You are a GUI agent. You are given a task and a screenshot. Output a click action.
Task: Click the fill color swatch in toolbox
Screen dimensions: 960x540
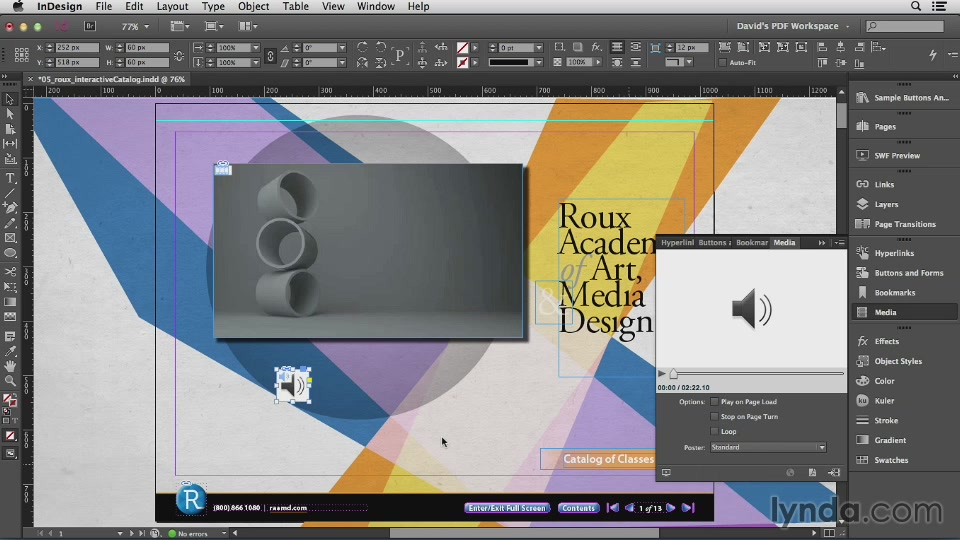(x=8, y=399)
